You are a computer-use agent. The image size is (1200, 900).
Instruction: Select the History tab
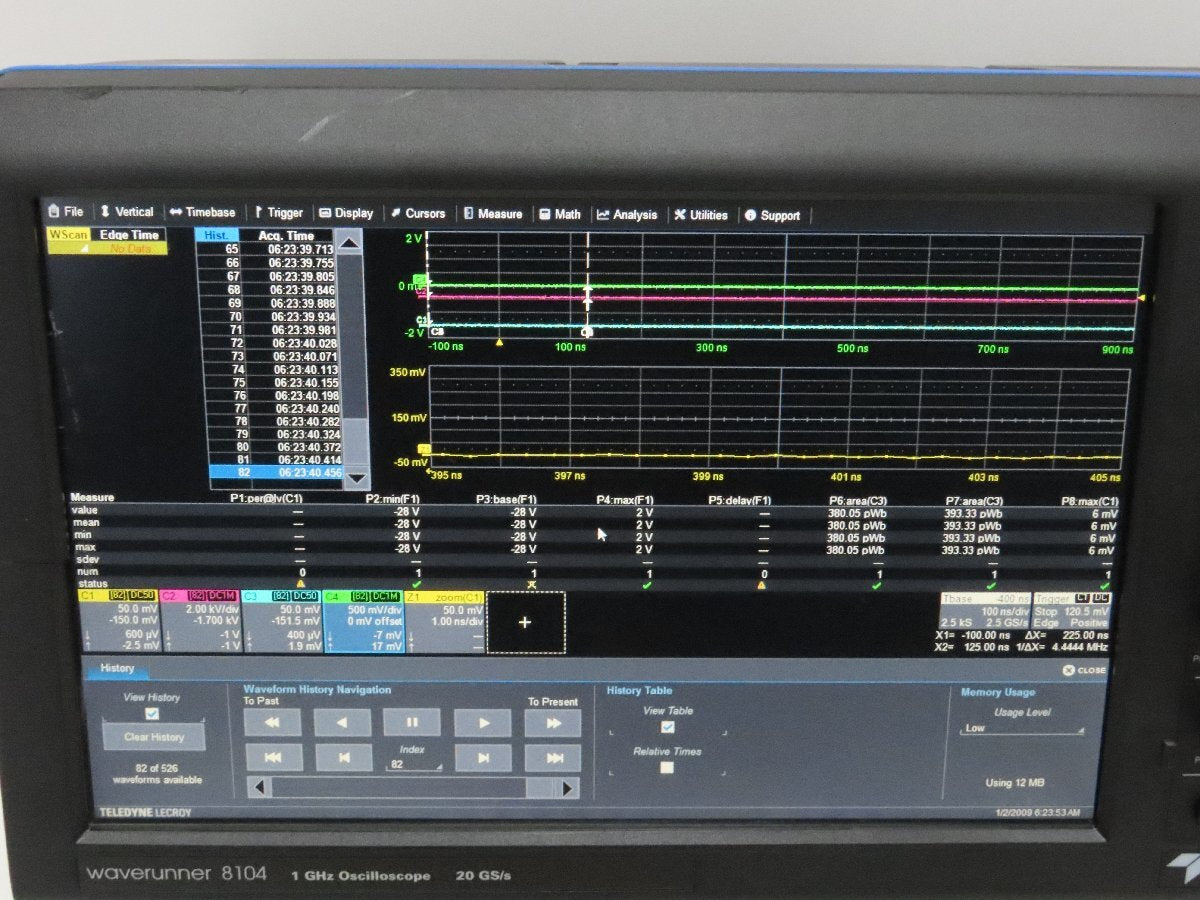[117, 668]
